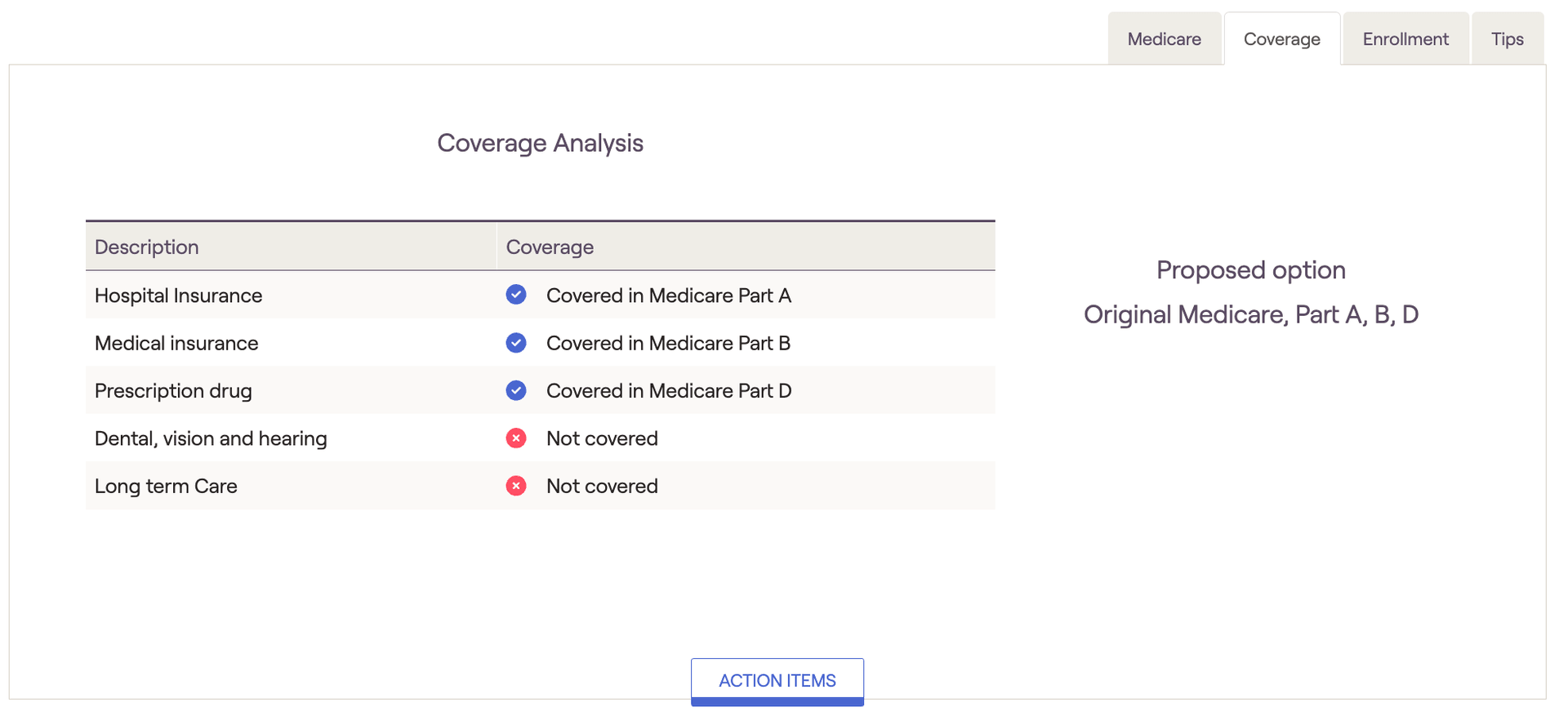Click the Description column header
Image resolution: width=1568 pixels, height=716 pixels.
point(291,247)
